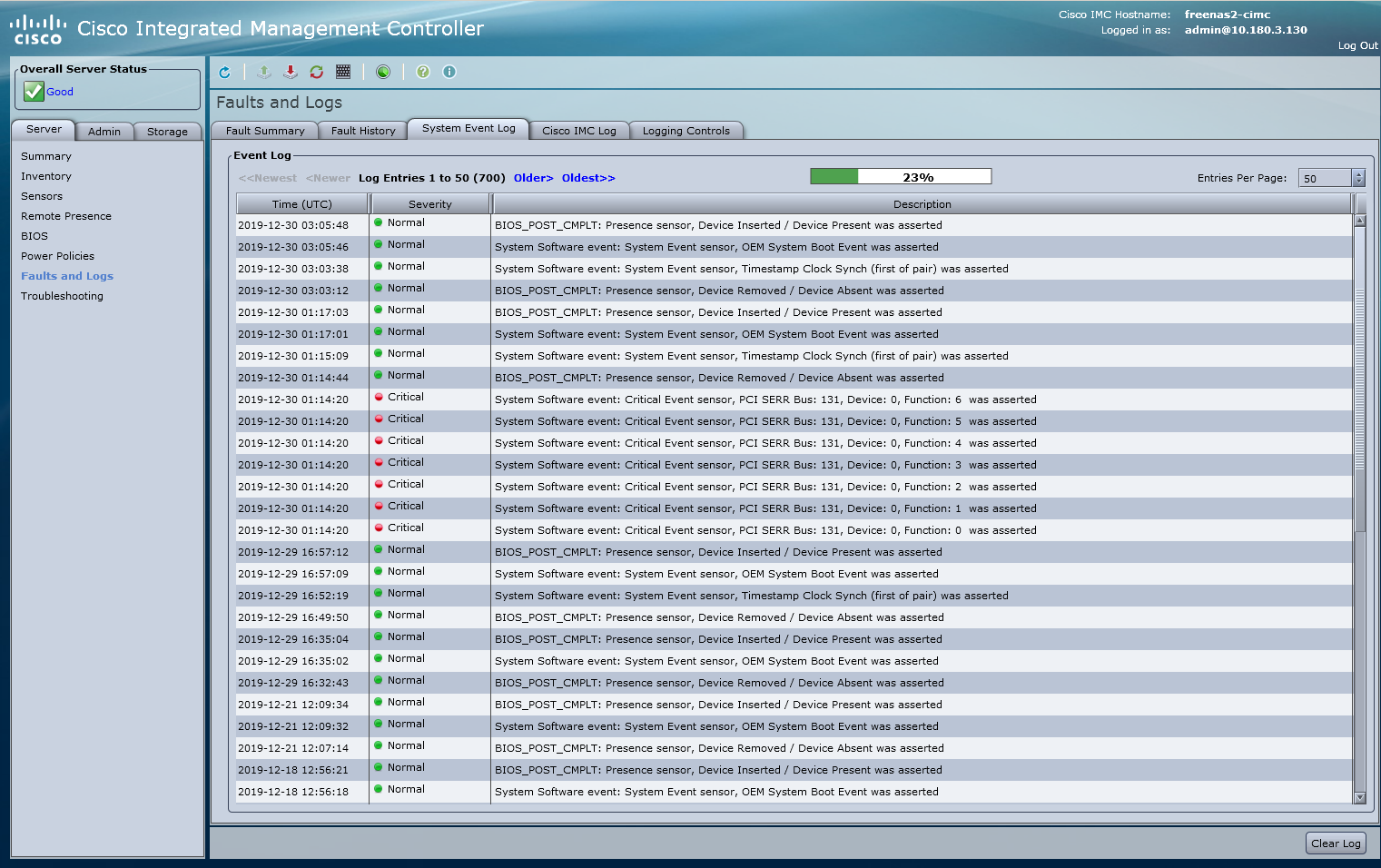The height and width of the screenshot is (868, 1381).
Task: Click the Power On Server icon
Action: tap(264, 72)
